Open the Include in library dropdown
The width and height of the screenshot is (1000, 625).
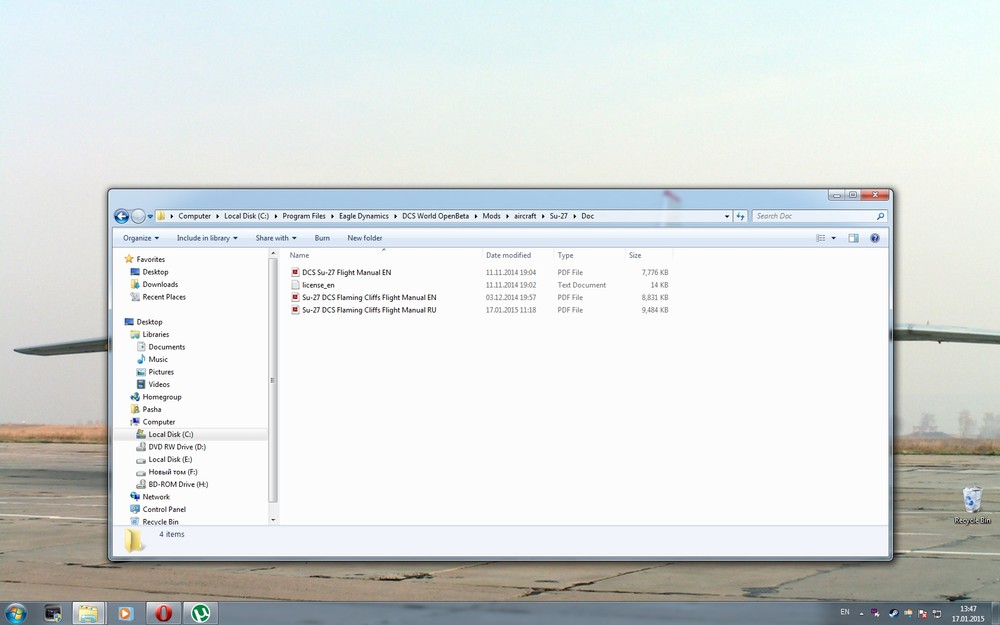[207, 238]
